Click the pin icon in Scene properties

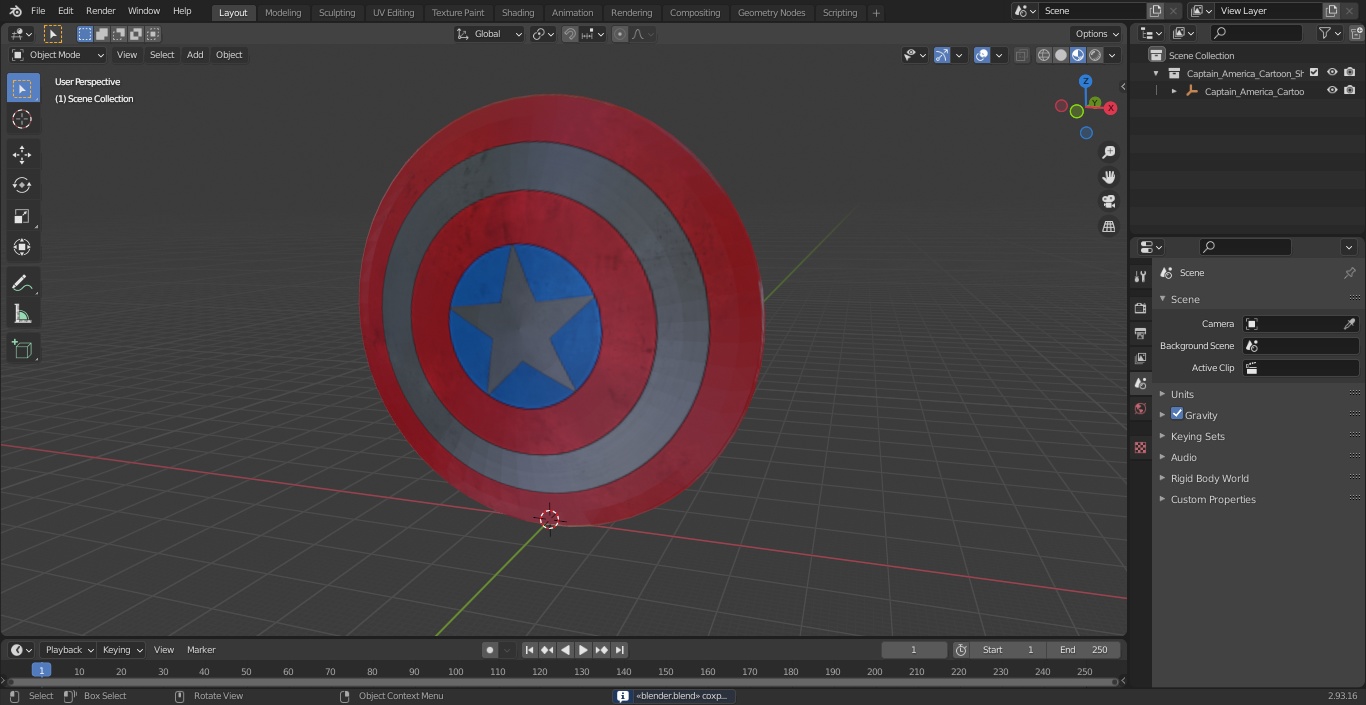pos(1349,273)
